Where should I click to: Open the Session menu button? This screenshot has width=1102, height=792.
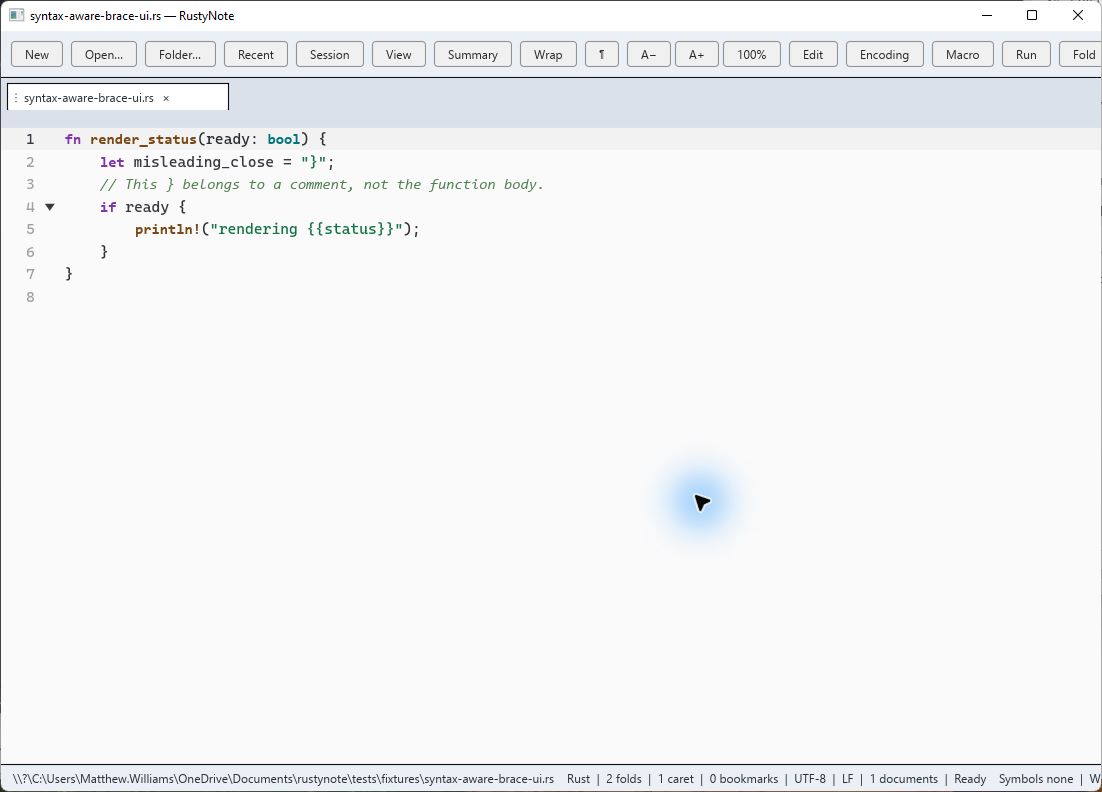tap(330, 54)
